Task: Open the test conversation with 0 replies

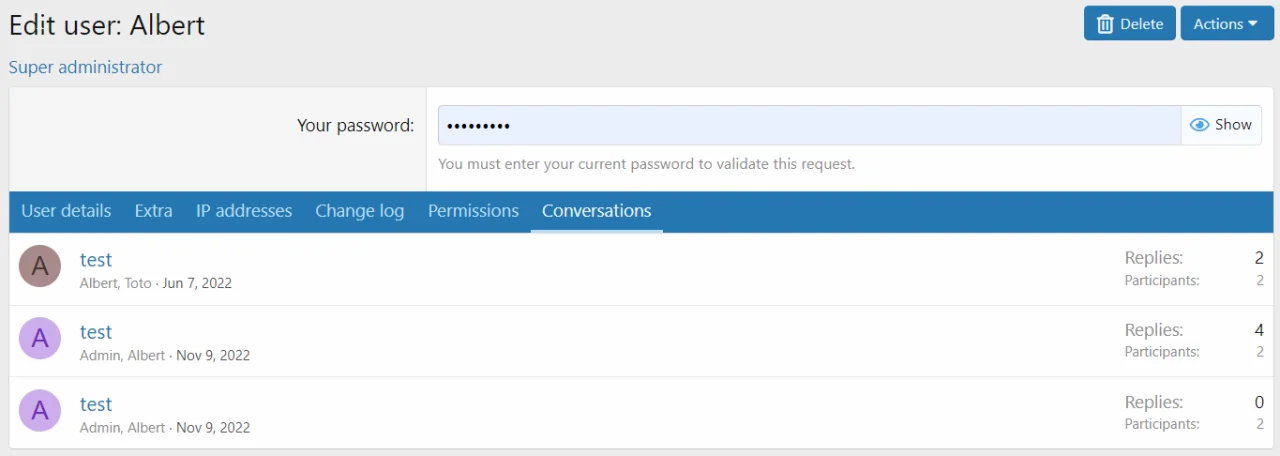Action: tap(96, 404)
